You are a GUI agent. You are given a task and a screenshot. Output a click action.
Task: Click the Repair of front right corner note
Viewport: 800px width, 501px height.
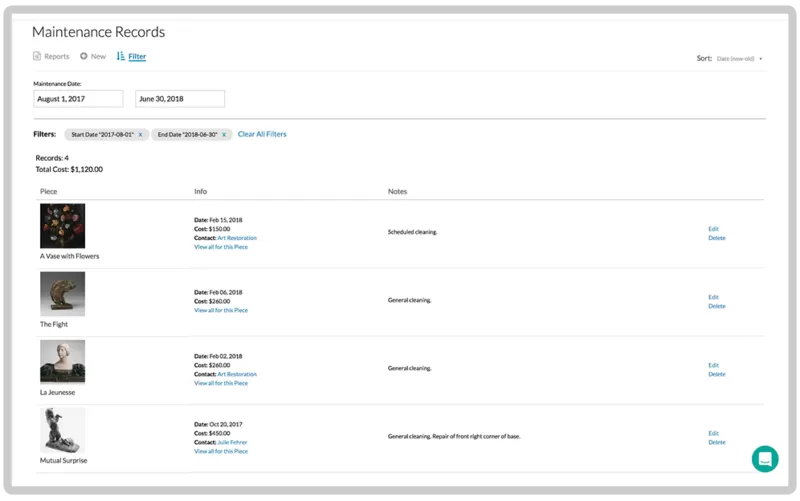point(476,437)
